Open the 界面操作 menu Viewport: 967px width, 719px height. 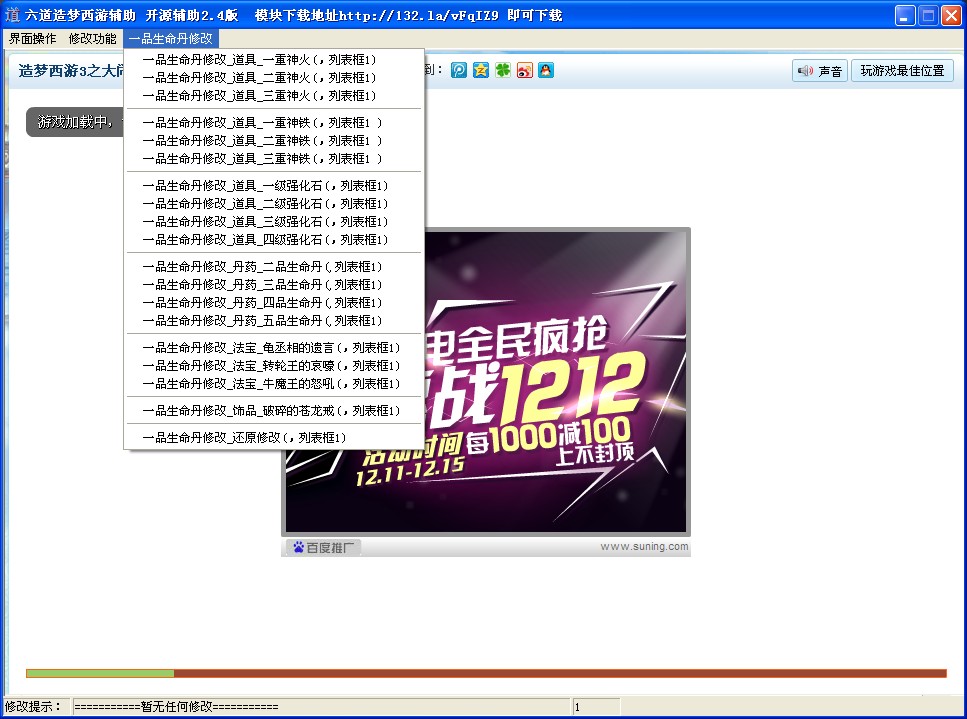tap(33, 38)
